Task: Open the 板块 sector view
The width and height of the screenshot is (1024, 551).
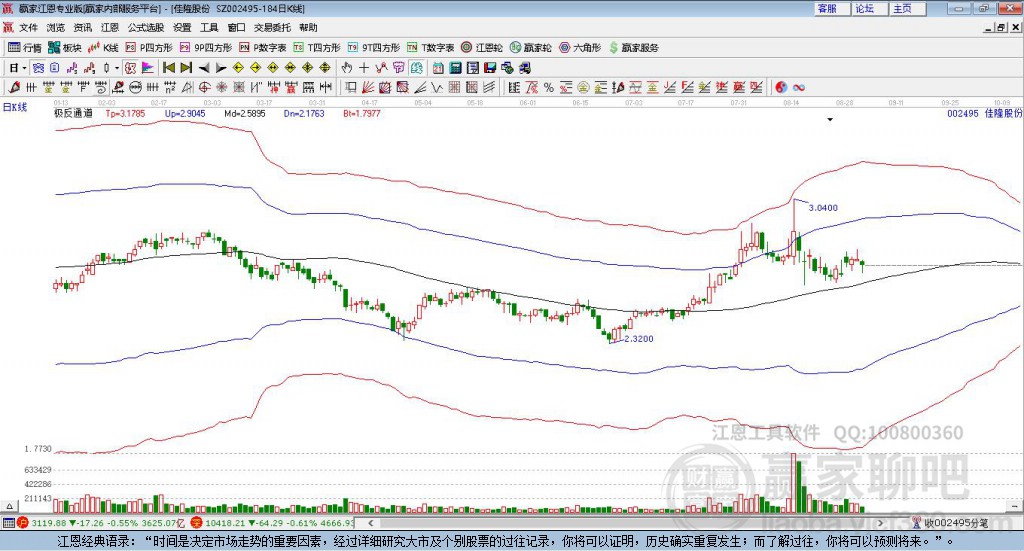Action: click(64, 48)
